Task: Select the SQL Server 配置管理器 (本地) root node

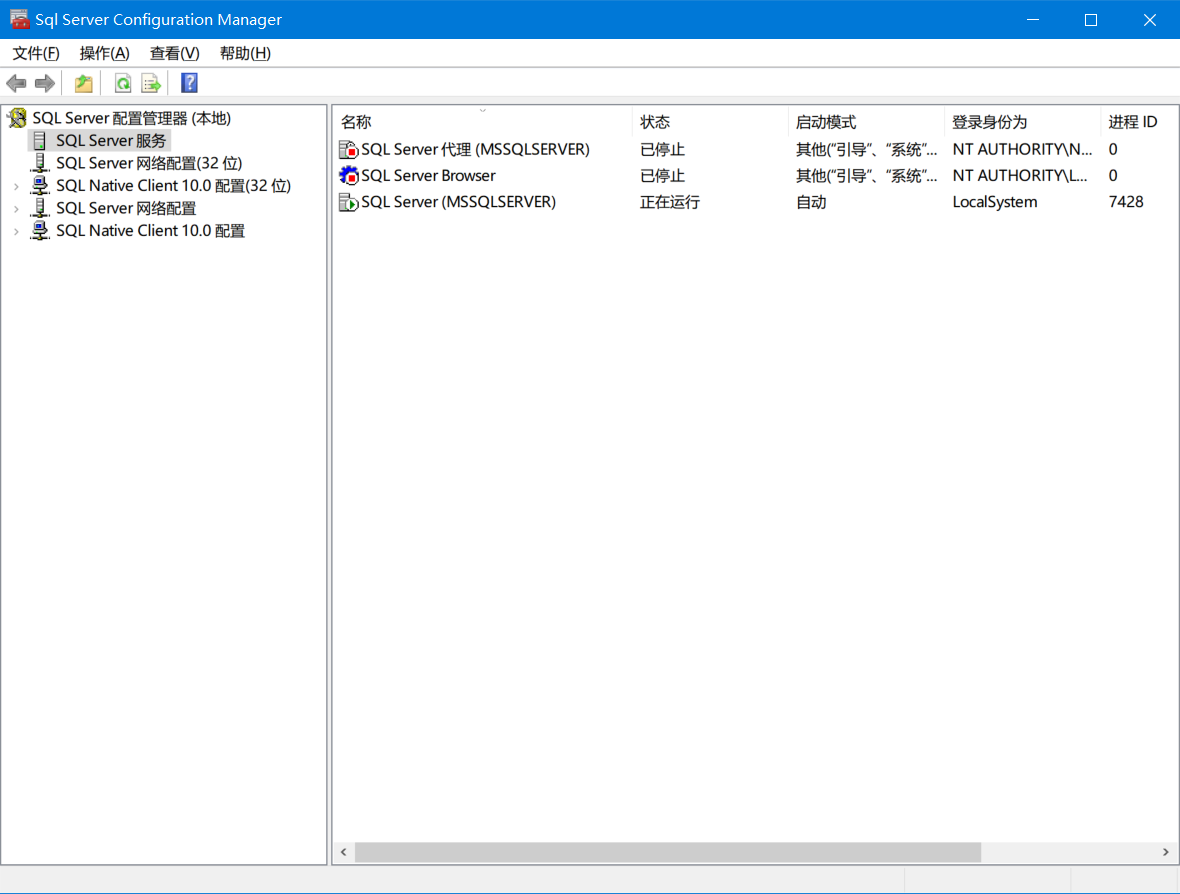Action: (x=131, y=118)
